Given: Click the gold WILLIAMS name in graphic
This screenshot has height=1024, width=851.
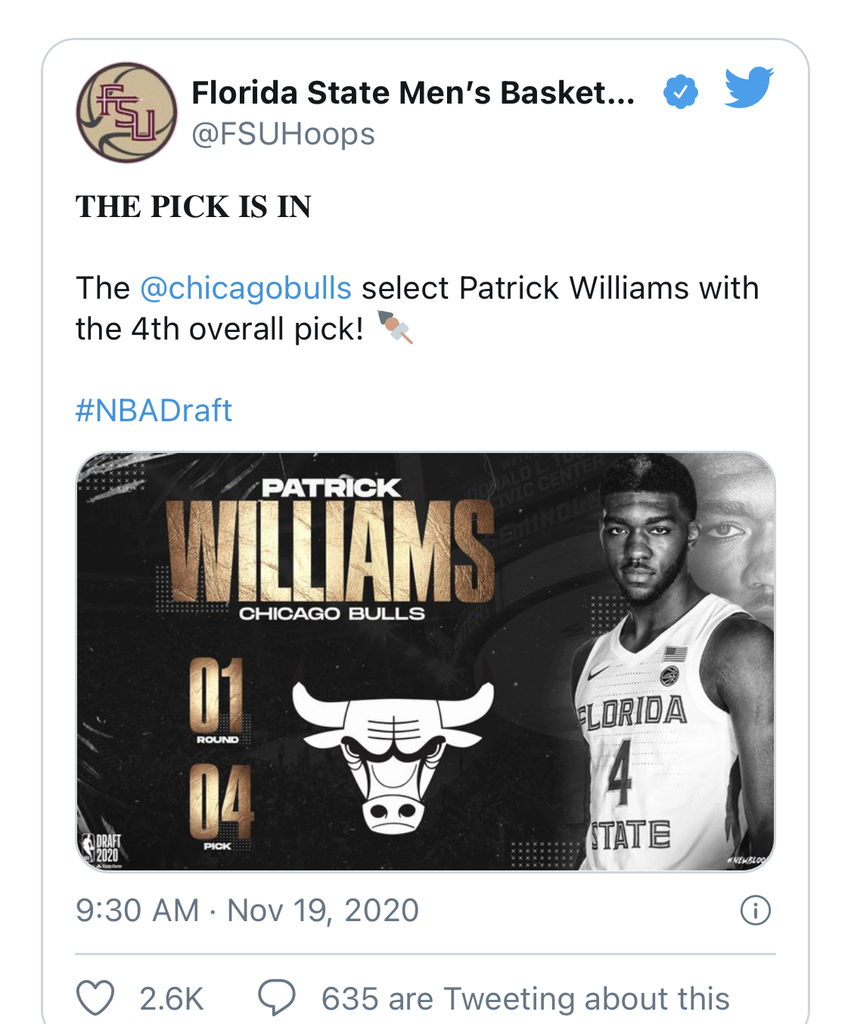Looking at the screenshot, I should click(x=330, y=552).
